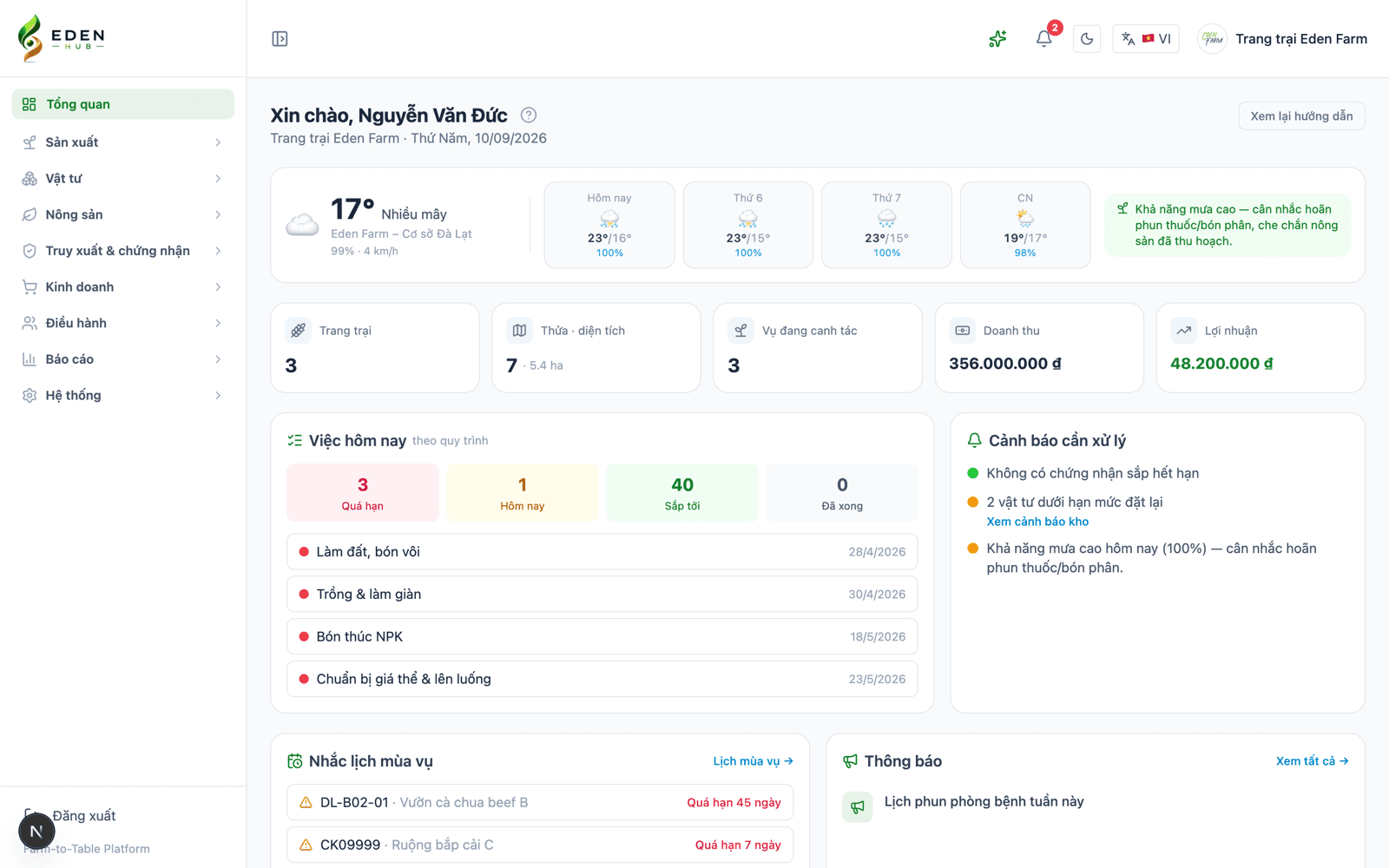Click the Truy xuất shield icon

pyautogui.click(x=30, y=251)
